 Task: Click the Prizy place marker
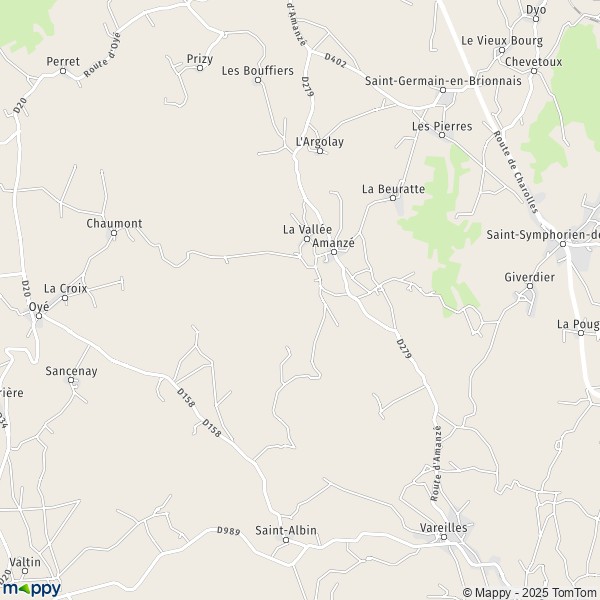coord(200,68)
